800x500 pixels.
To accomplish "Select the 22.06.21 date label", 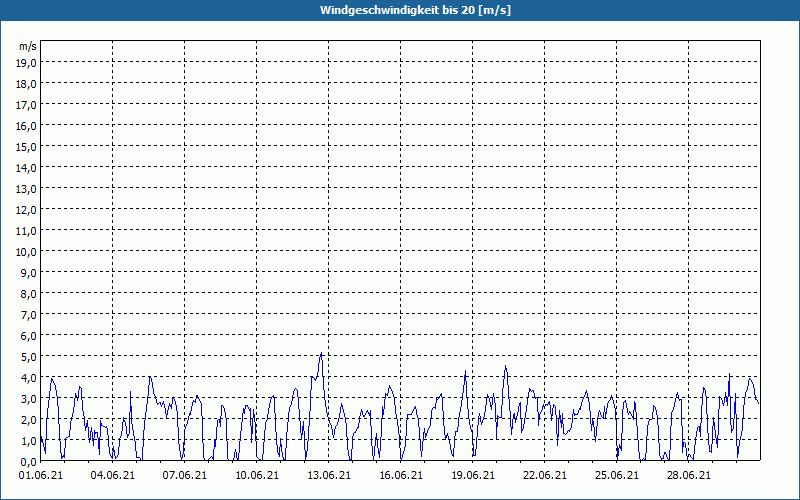I will click(545, 476).
